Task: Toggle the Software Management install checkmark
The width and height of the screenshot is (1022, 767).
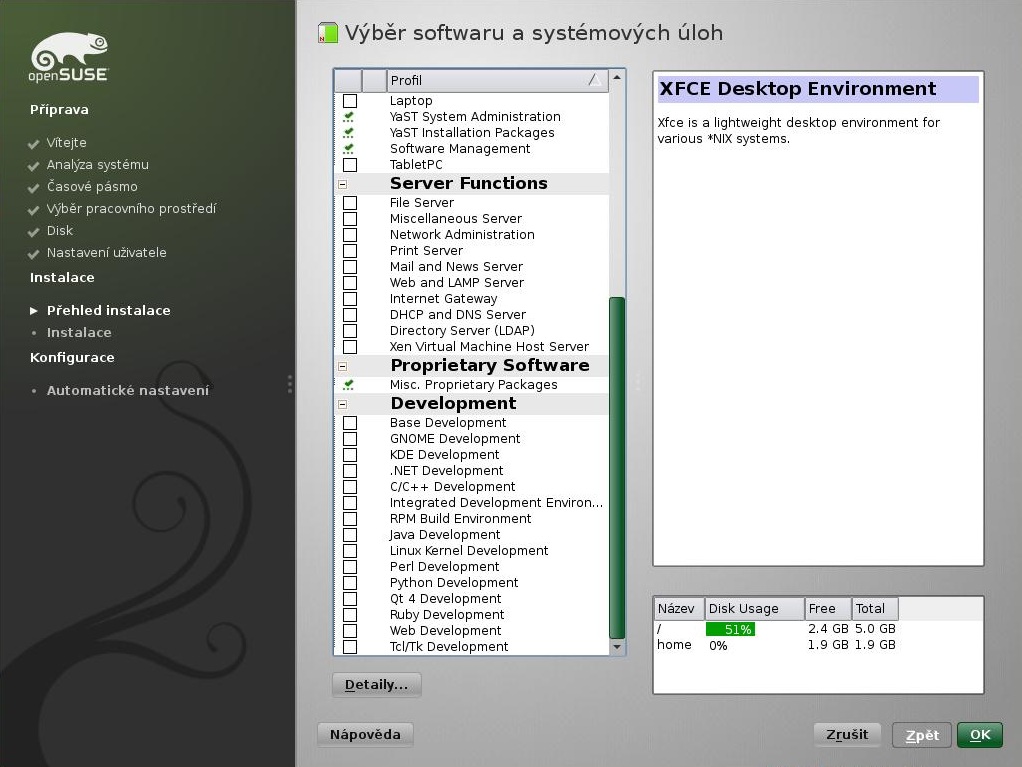Action: (x=349, y=149)
